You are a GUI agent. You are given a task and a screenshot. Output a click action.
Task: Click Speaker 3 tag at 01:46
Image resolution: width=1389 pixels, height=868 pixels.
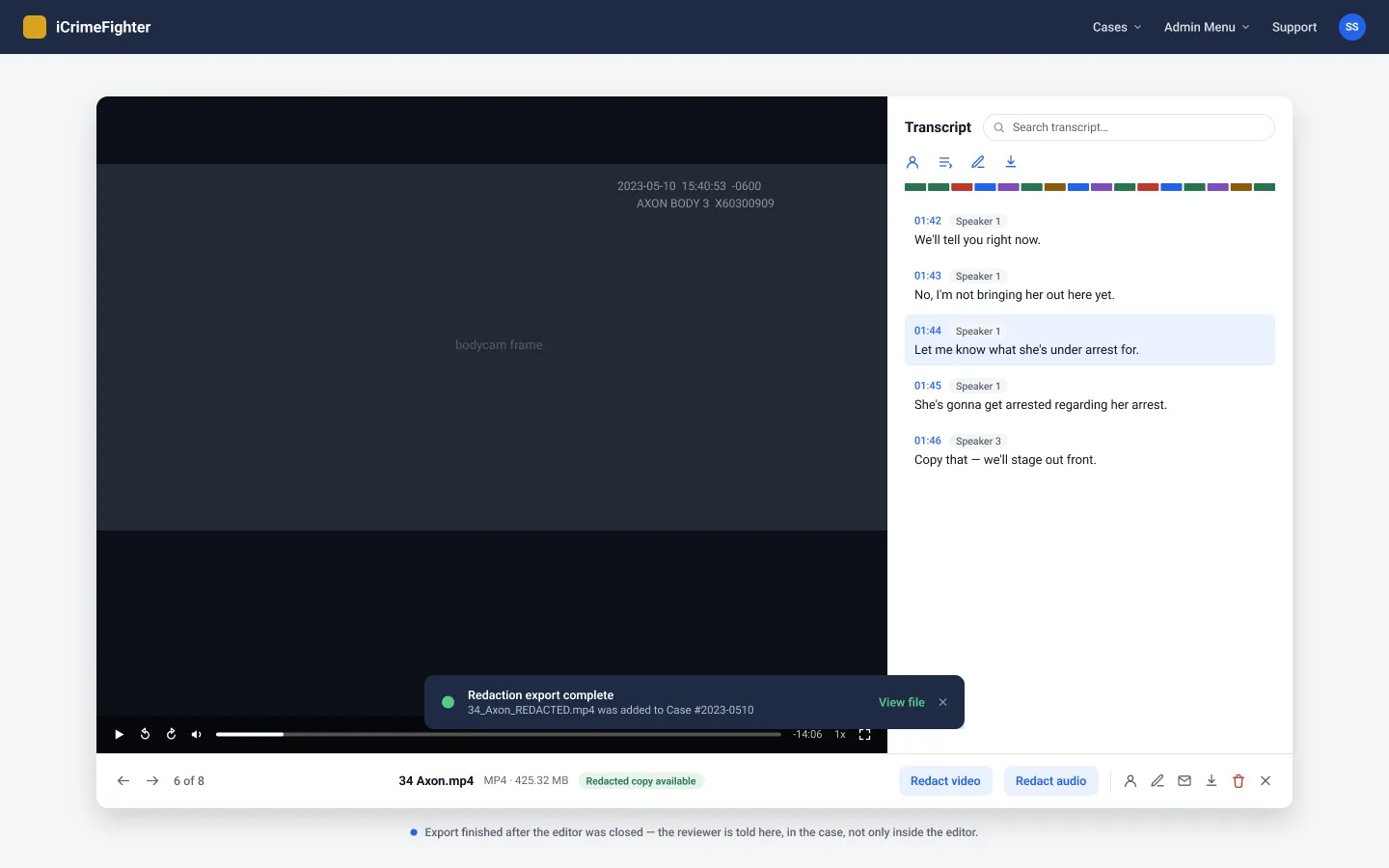point(978,441)
